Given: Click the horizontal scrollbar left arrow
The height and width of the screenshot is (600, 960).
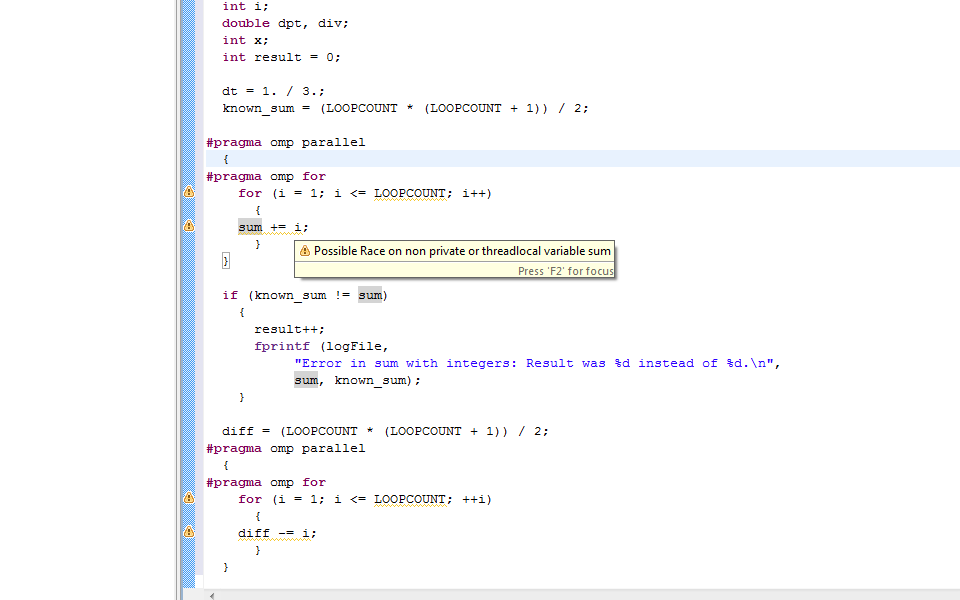Looking at the screenshot, I should pos(212,595).
